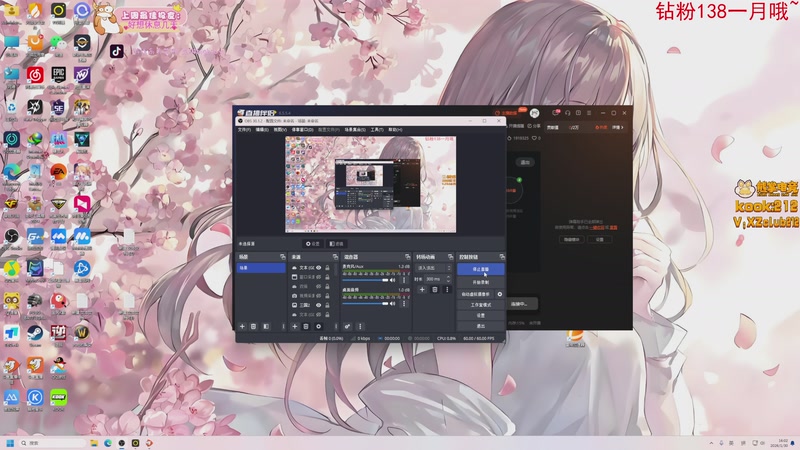This screenshot has width=800, height=450.
Task: Click Stop Streaming button in OBS
Action: pos(481,269)
